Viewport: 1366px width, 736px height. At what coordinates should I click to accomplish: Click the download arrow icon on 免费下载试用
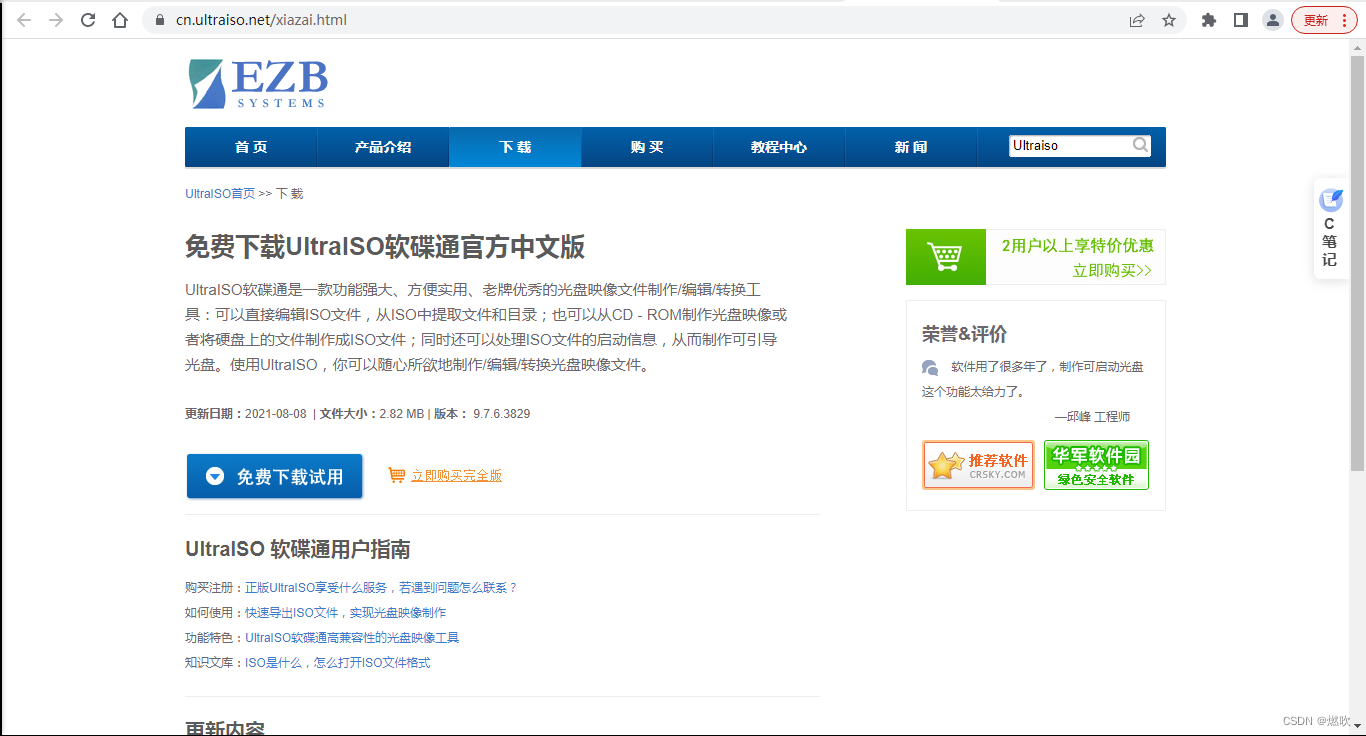216,476
